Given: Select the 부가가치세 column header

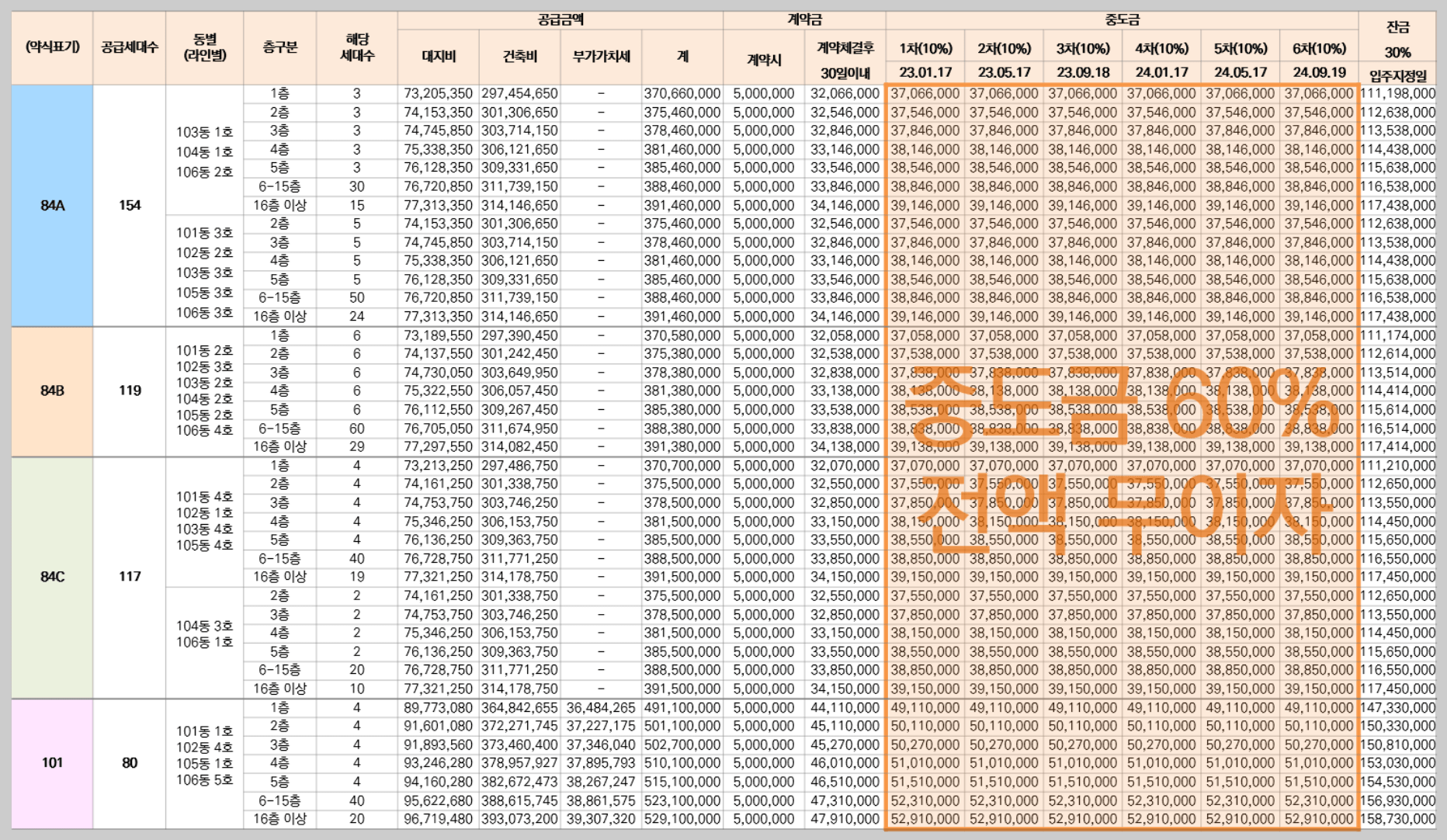Looking at the screenshot, I should 602,57.
